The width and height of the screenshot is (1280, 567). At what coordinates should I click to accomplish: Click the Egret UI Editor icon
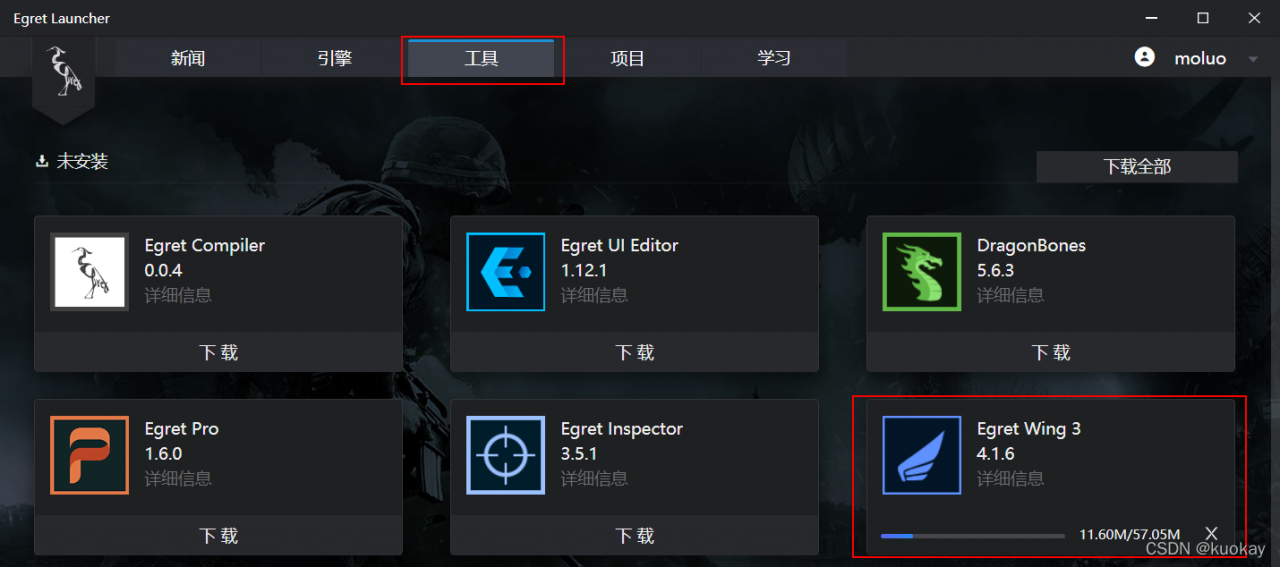pos(505,272)
